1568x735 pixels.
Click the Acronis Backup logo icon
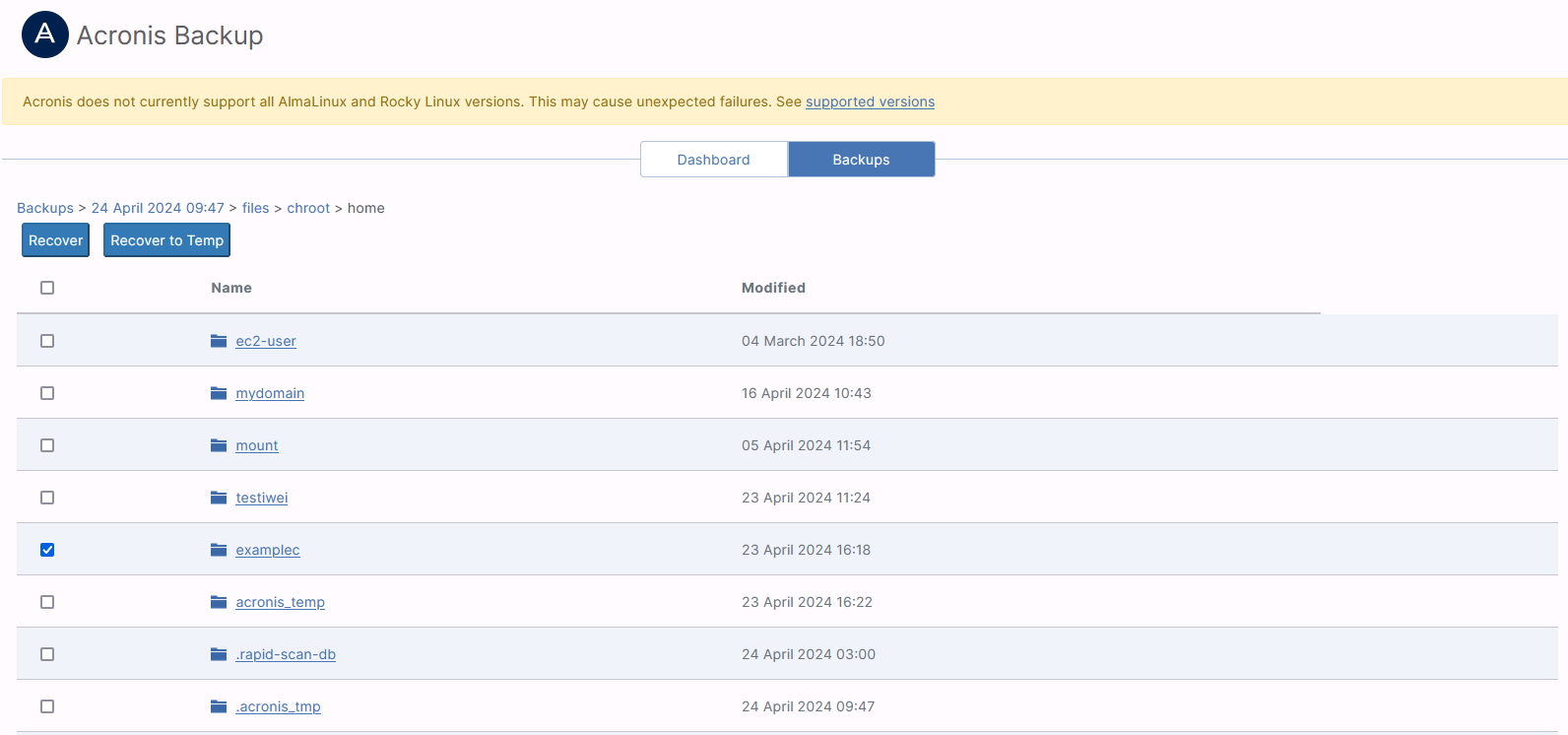(45, 34)
